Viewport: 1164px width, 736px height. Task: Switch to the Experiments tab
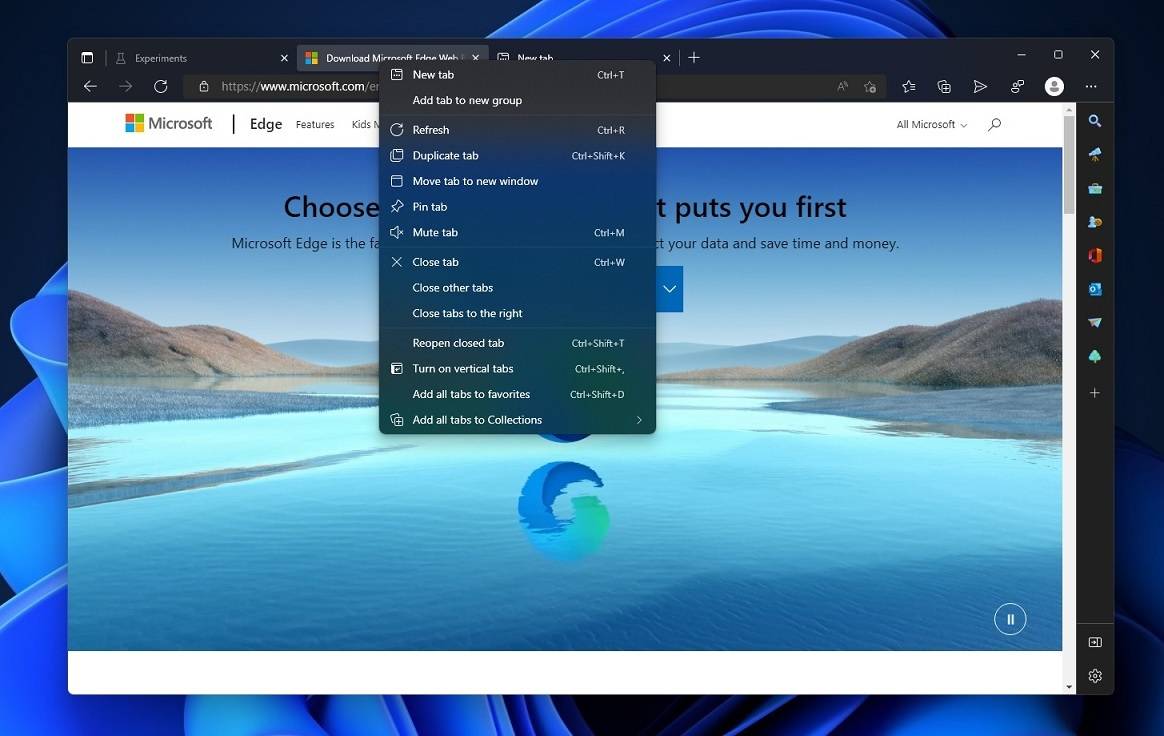tap(162, 58)
